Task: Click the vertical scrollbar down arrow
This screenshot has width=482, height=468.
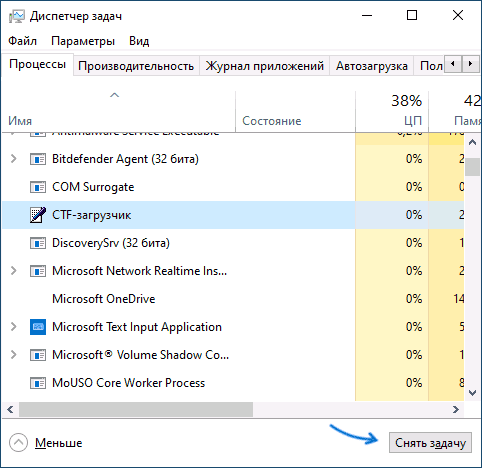Action: pos(472,393)
